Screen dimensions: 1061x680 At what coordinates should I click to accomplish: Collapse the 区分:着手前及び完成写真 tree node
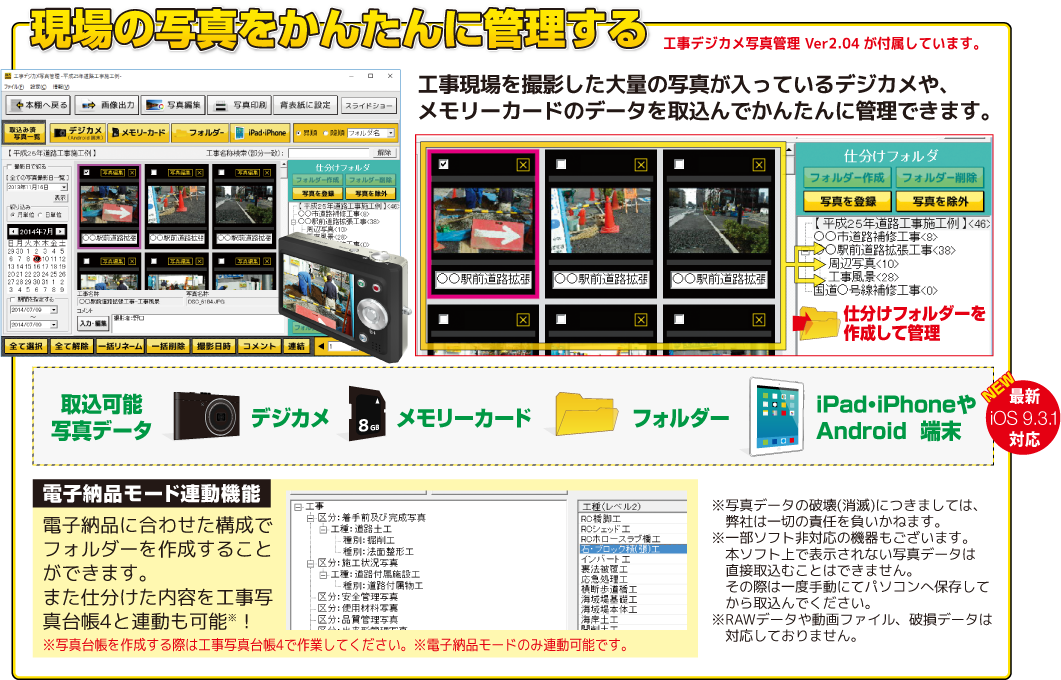(311, 518)
